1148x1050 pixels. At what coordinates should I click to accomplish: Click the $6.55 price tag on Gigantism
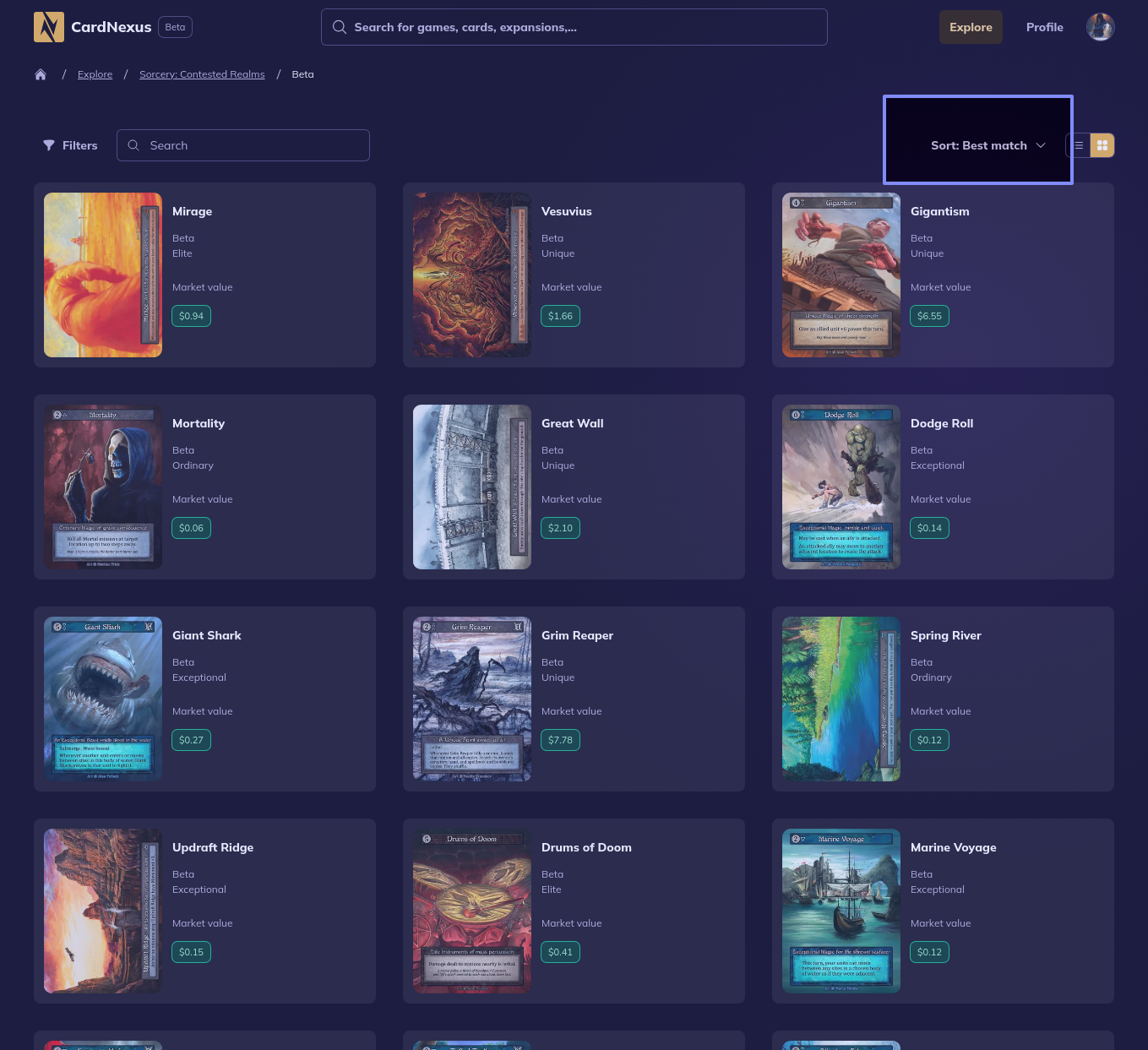[929, 316]
